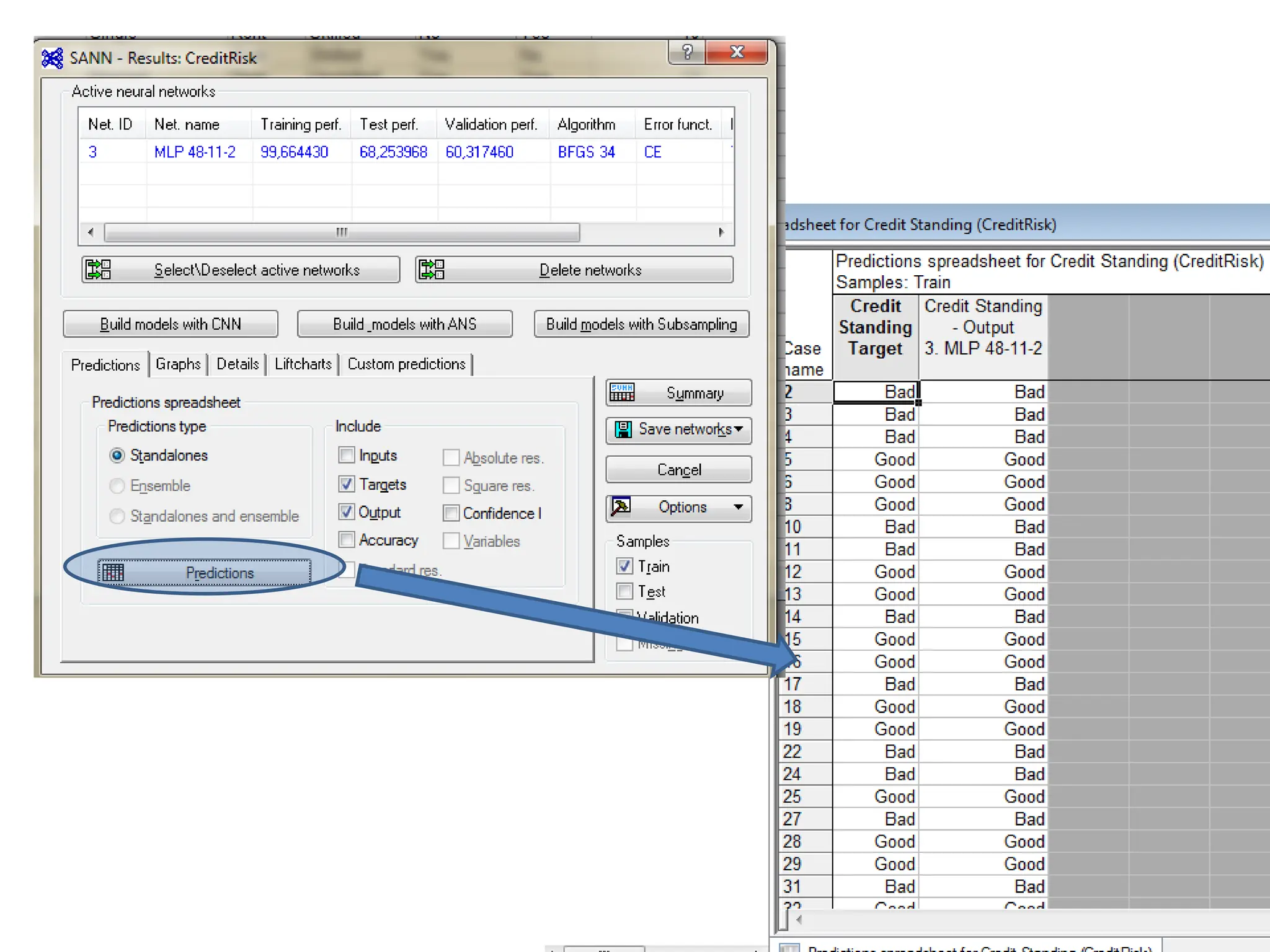Switch to the Graphs tab
This screenshot has height=952, width=1270.
click(x=178, y=364)
